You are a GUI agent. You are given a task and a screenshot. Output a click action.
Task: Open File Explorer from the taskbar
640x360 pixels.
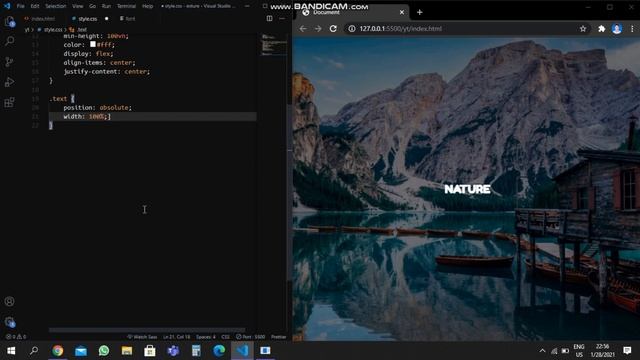127,351
